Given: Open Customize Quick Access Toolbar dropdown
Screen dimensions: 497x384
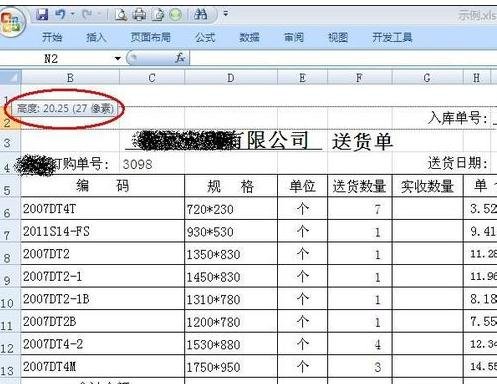Looking at the screenshot, I should tap(226, 14).
